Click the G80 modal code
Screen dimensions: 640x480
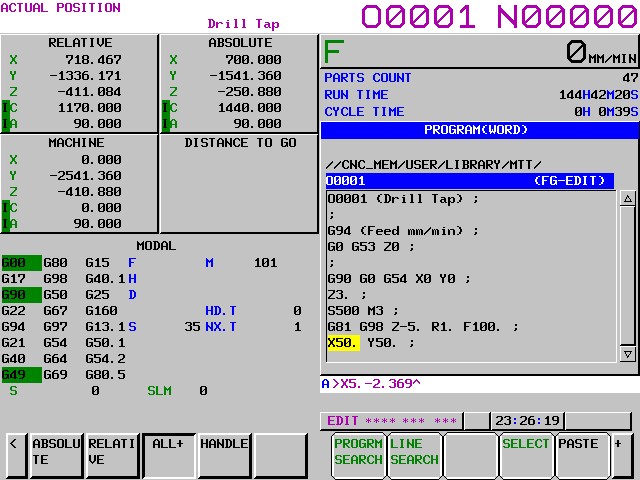tap(56, 263)
